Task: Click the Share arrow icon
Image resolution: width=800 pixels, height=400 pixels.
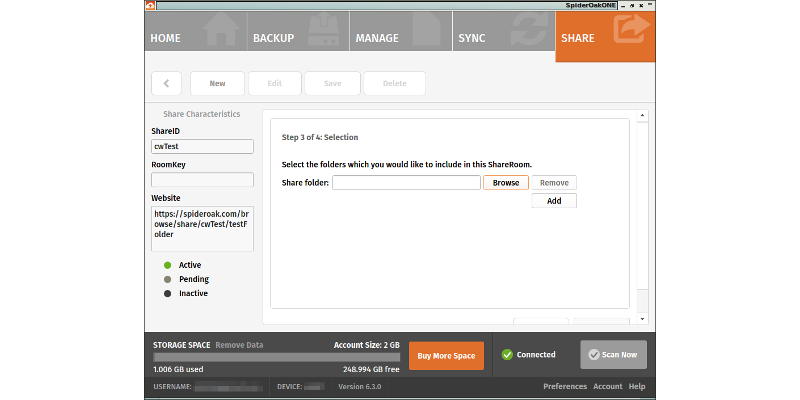Action: 632,30
